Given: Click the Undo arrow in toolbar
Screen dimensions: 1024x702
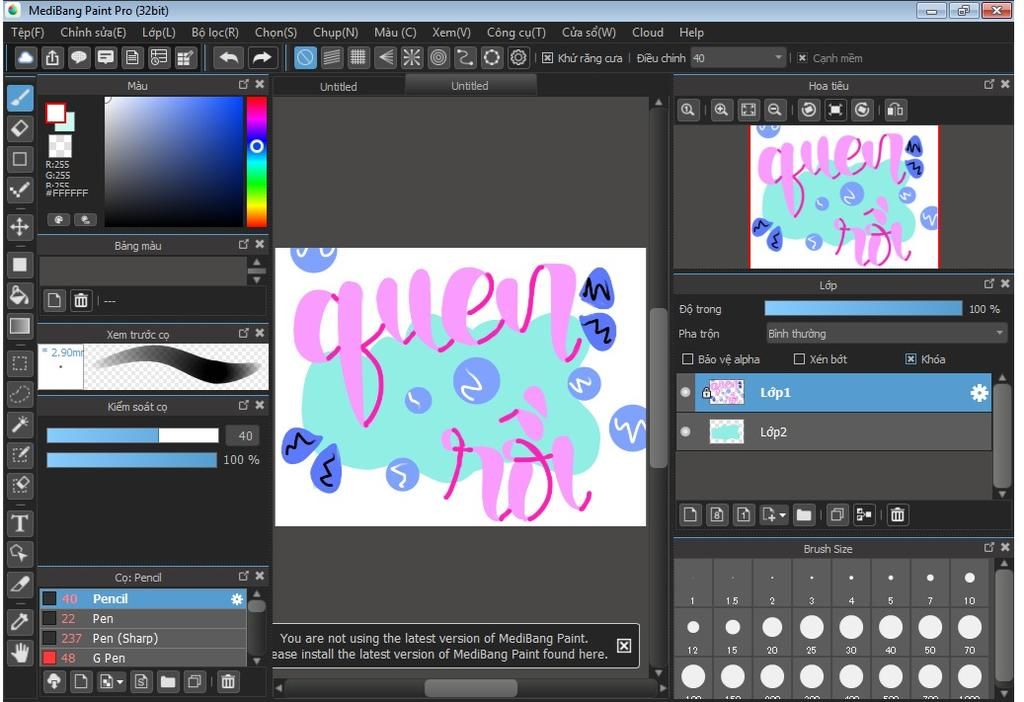Looking at the screenshot, I should click(x=229, y=58).
